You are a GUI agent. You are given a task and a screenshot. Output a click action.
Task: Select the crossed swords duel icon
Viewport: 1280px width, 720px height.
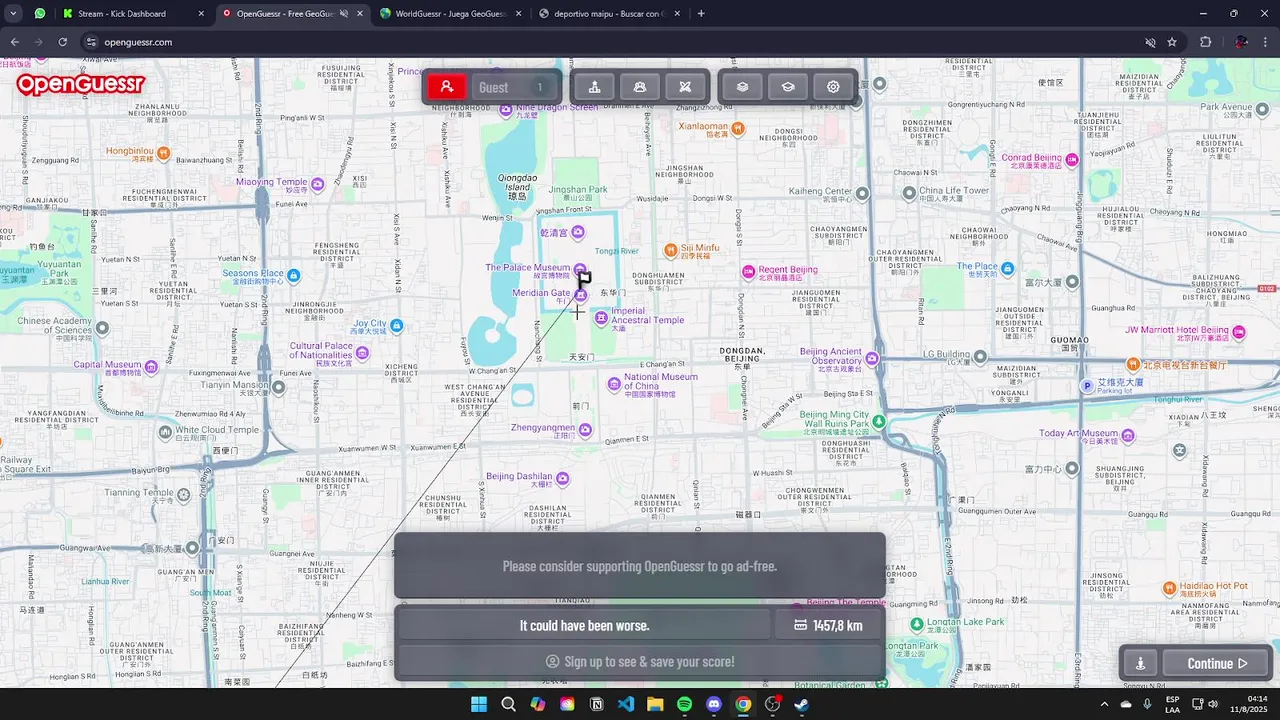click(685, 87)
